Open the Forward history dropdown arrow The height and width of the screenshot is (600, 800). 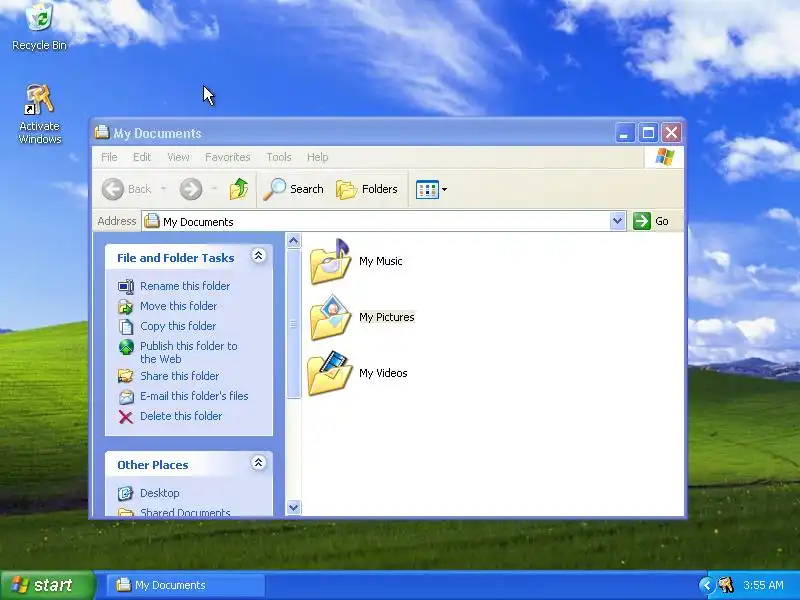[214, 189]
